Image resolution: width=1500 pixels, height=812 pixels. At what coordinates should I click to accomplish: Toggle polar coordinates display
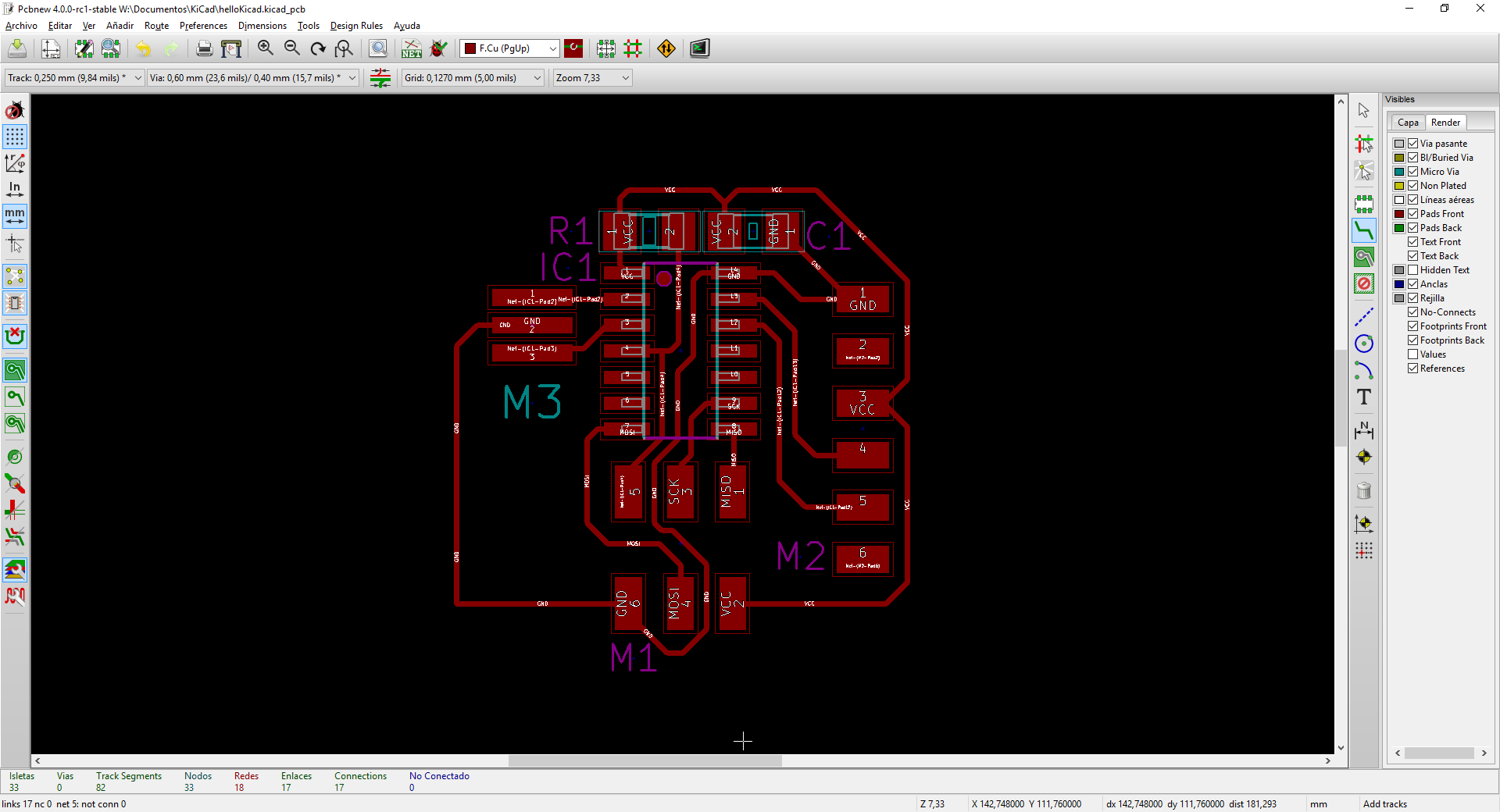15,163
